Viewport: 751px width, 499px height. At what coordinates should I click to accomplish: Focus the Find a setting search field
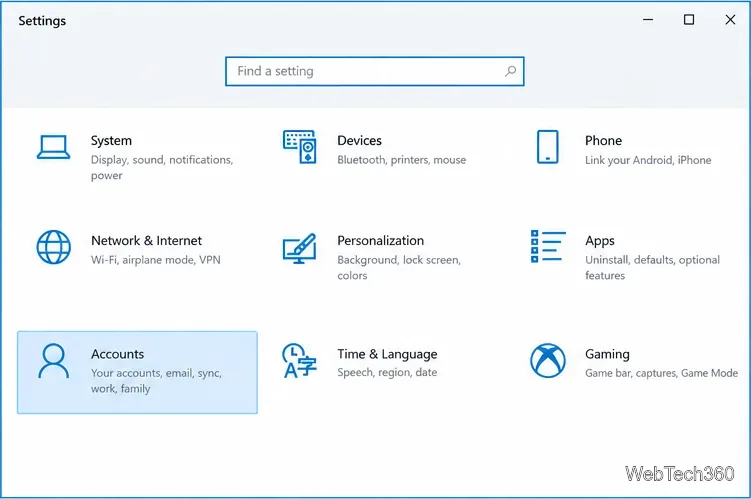click(375, 71)
